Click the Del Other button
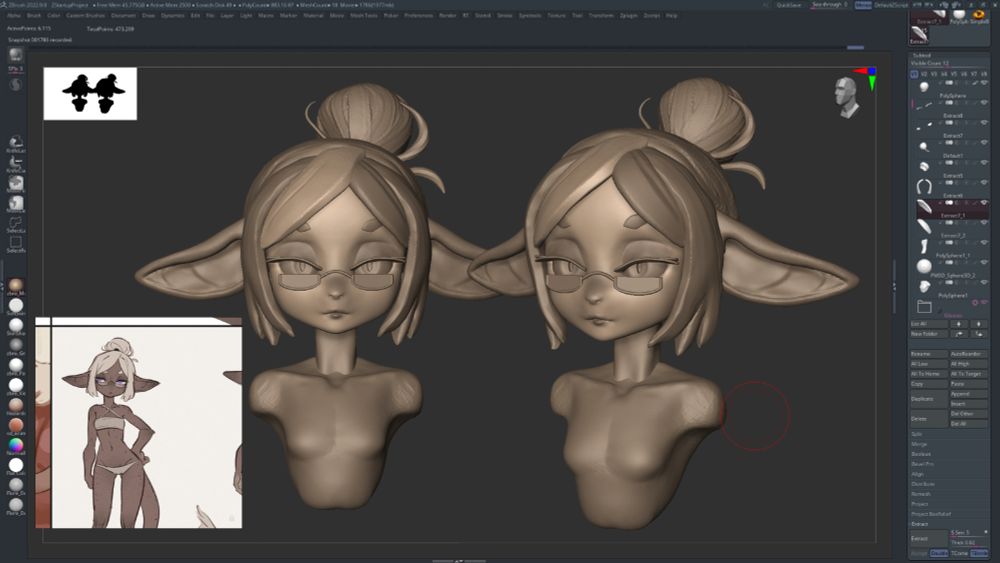 pos(968,414)
